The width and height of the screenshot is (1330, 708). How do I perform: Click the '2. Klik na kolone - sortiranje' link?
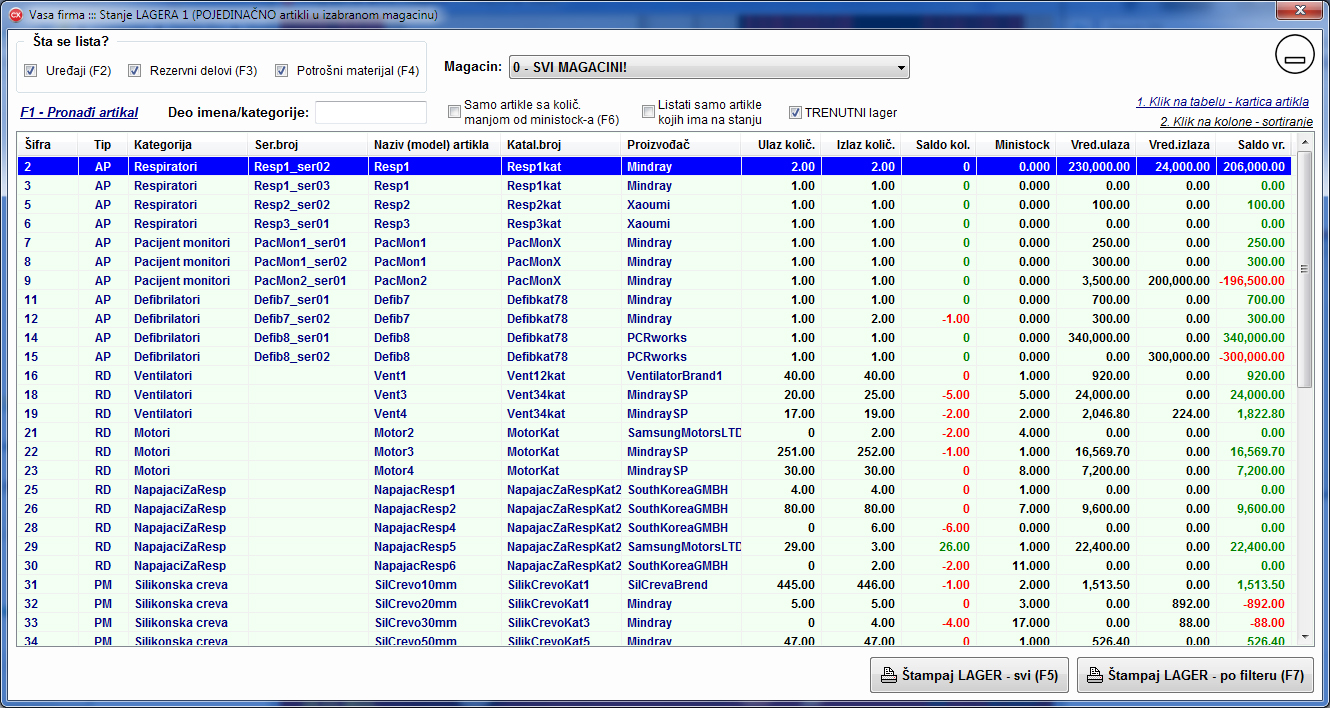(1235, 122)
